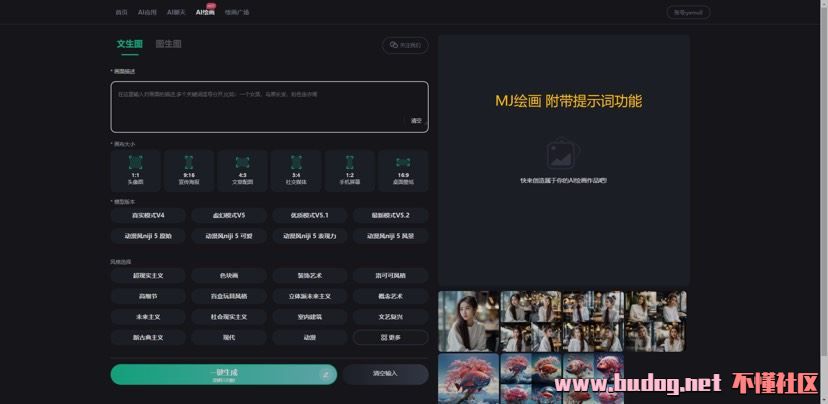Toggle the 色块画 style
Image resolution: width=828 pixels, height=404 pixels.
229,276
